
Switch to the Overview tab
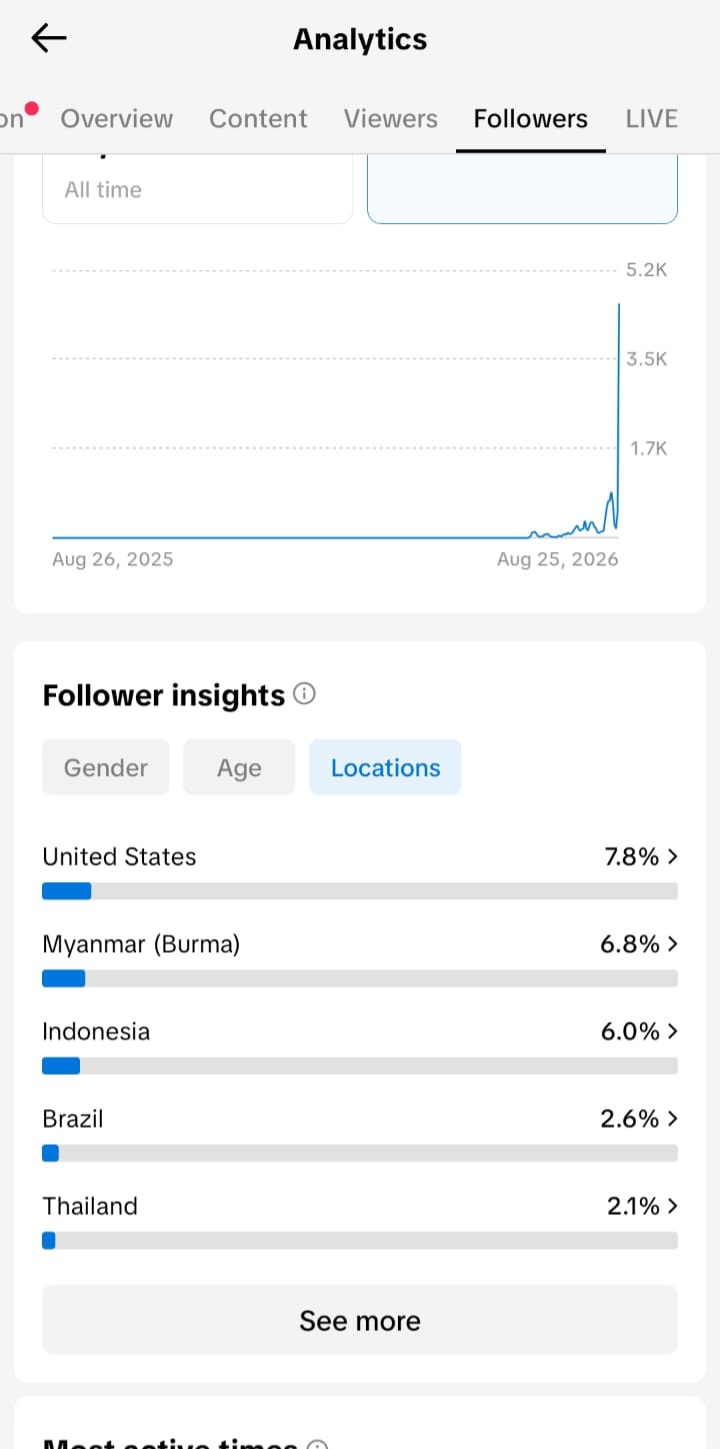[x=116, y=119]
